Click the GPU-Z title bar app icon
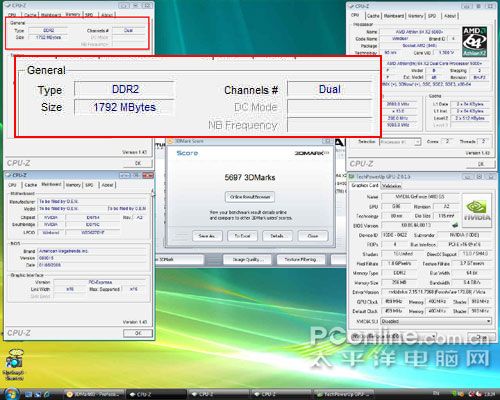The image size is (500, 400). (x=352, y=176)
